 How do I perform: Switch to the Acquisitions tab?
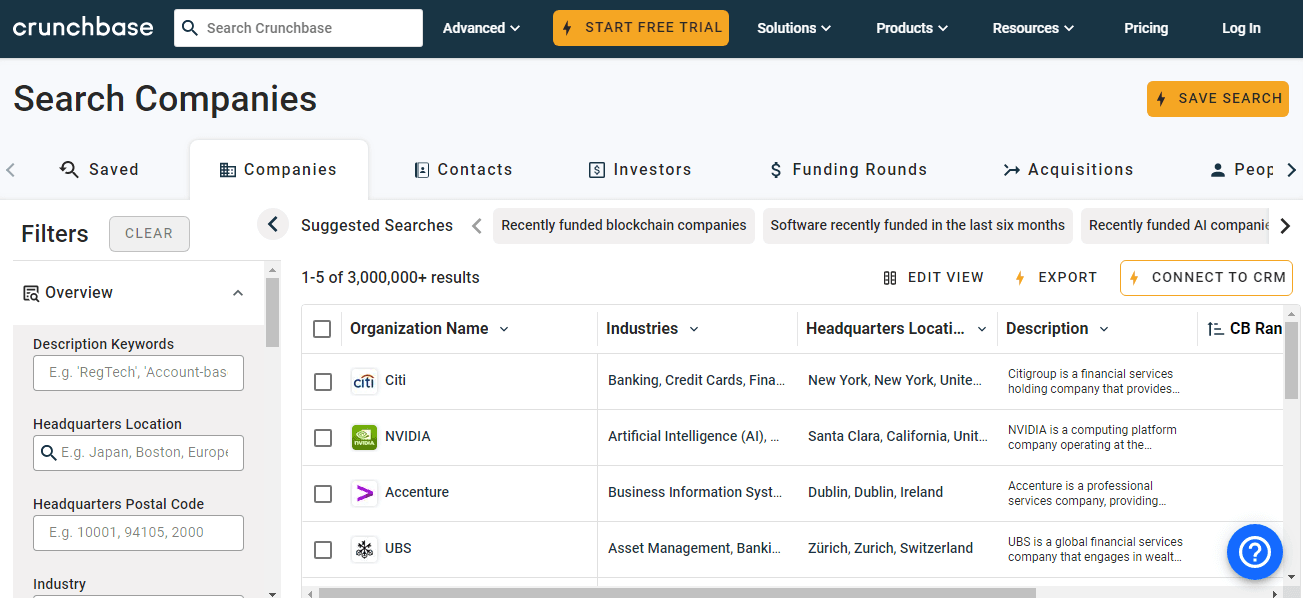tap(1068, 170)
